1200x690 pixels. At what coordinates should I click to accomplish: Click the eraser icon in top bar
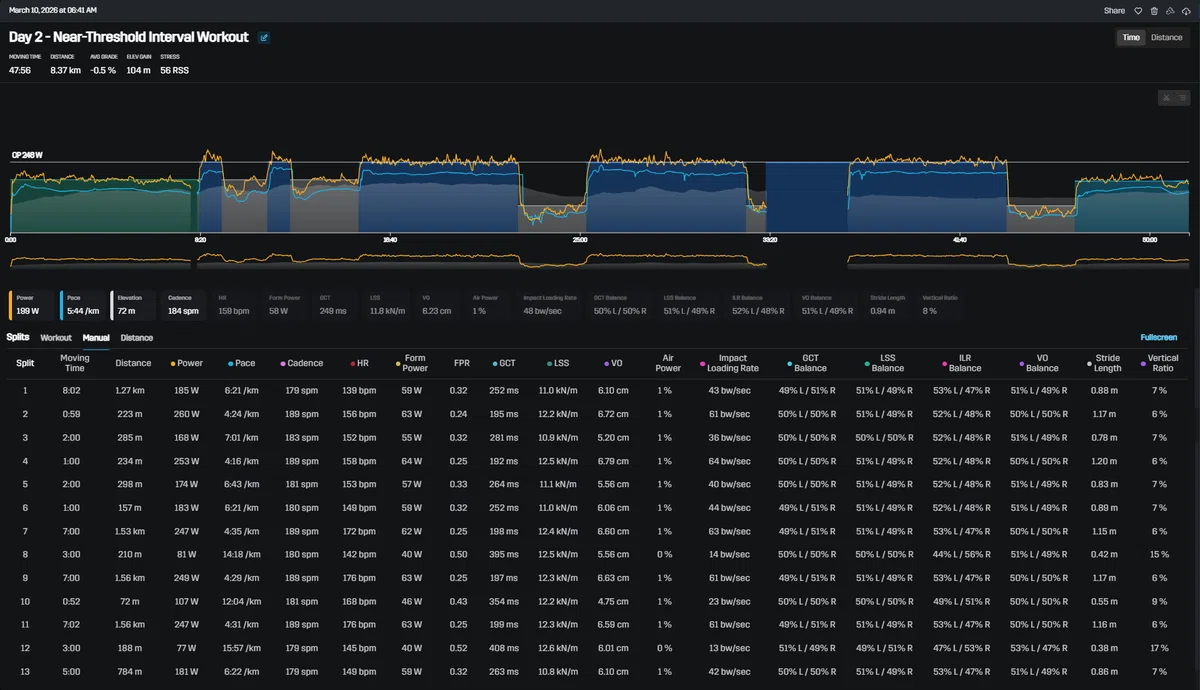click(1170, 10)
